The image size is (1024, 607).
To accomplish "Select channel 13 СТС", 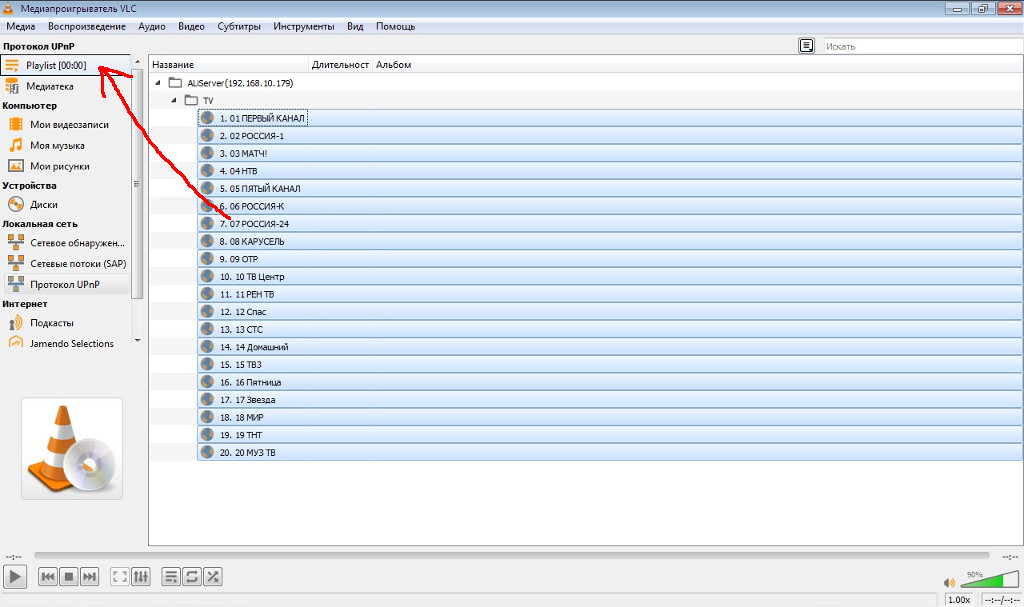I will (x=610, y=329).
